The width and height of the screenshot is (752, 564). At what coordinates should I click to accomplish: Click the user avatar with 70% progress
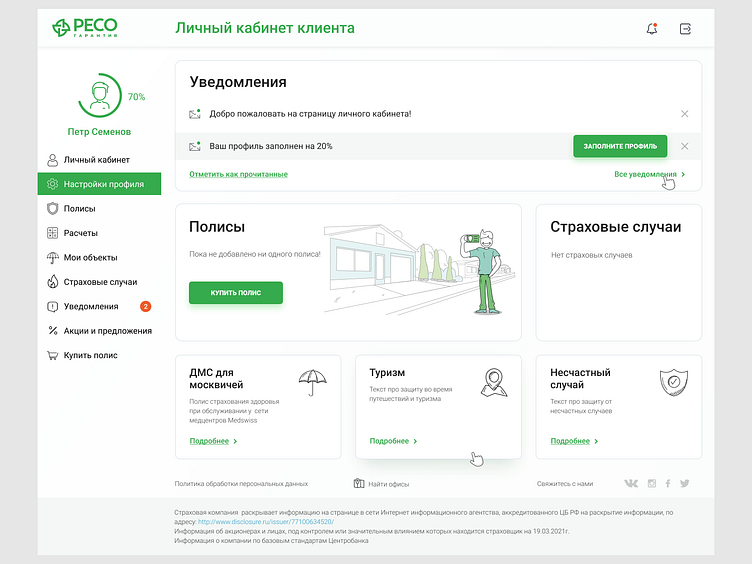[x=100, y=95]
